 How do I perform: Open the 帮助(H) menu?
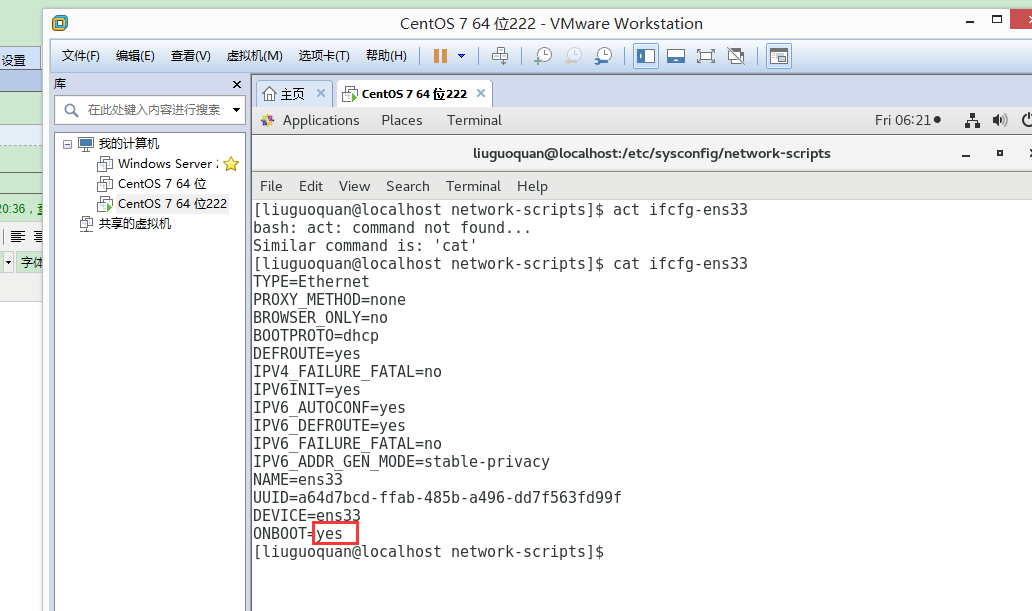(386, 56)
